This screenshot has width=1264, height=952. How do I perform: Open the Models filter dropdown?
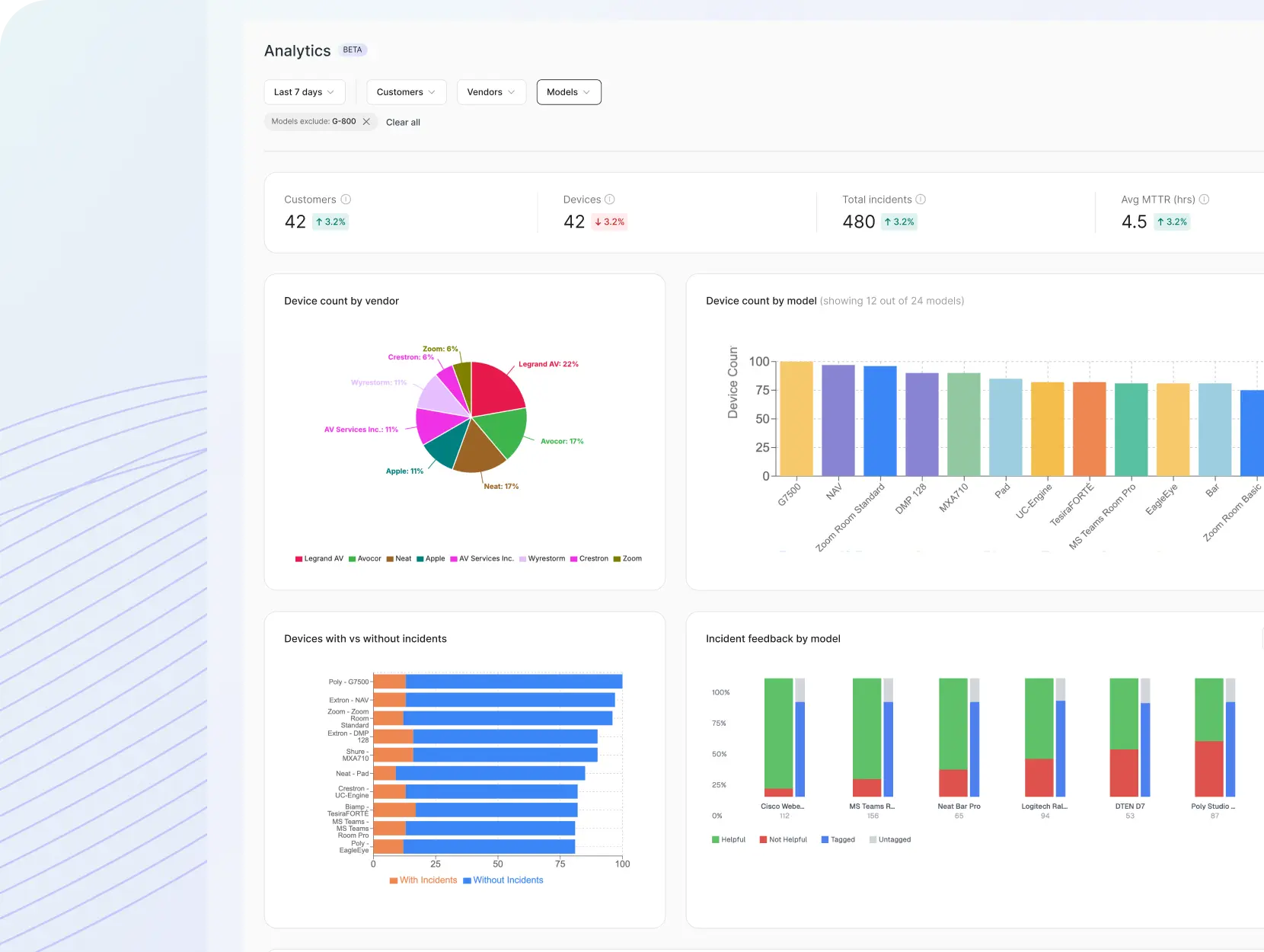click(569, 92)
